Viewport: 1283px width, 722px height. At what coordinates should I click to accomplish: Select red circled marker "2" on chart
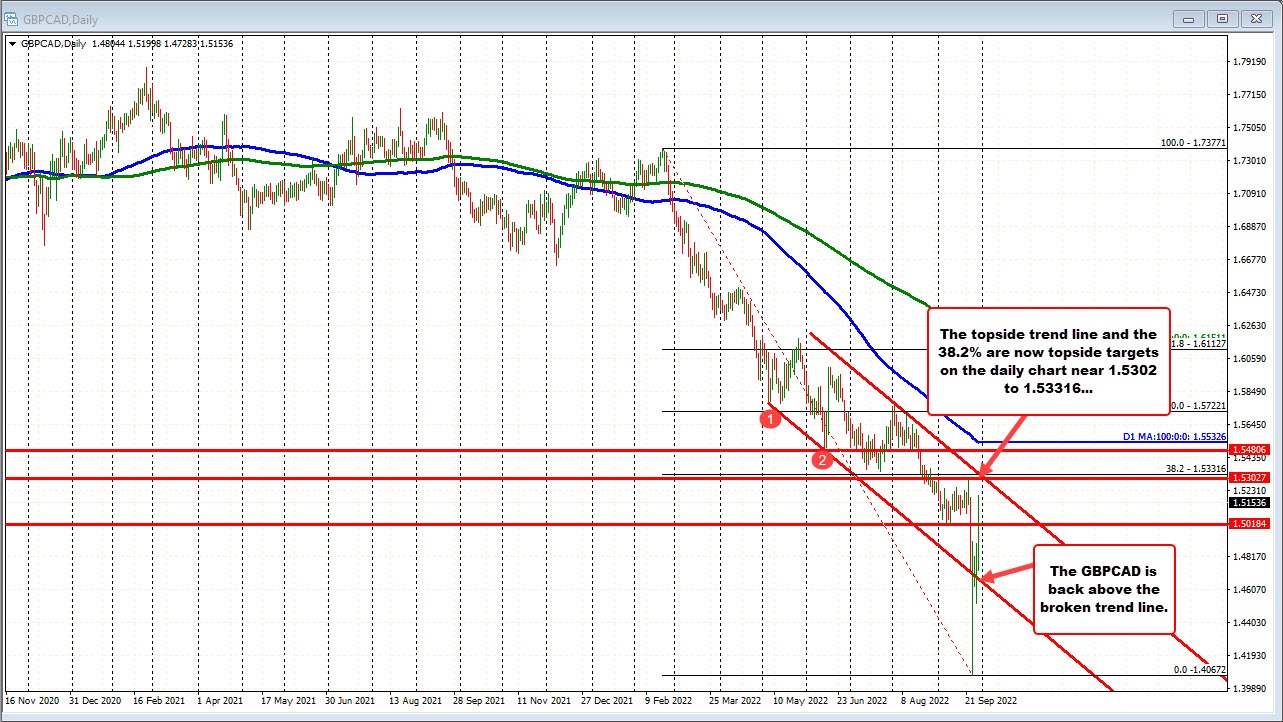pos(823,459)
